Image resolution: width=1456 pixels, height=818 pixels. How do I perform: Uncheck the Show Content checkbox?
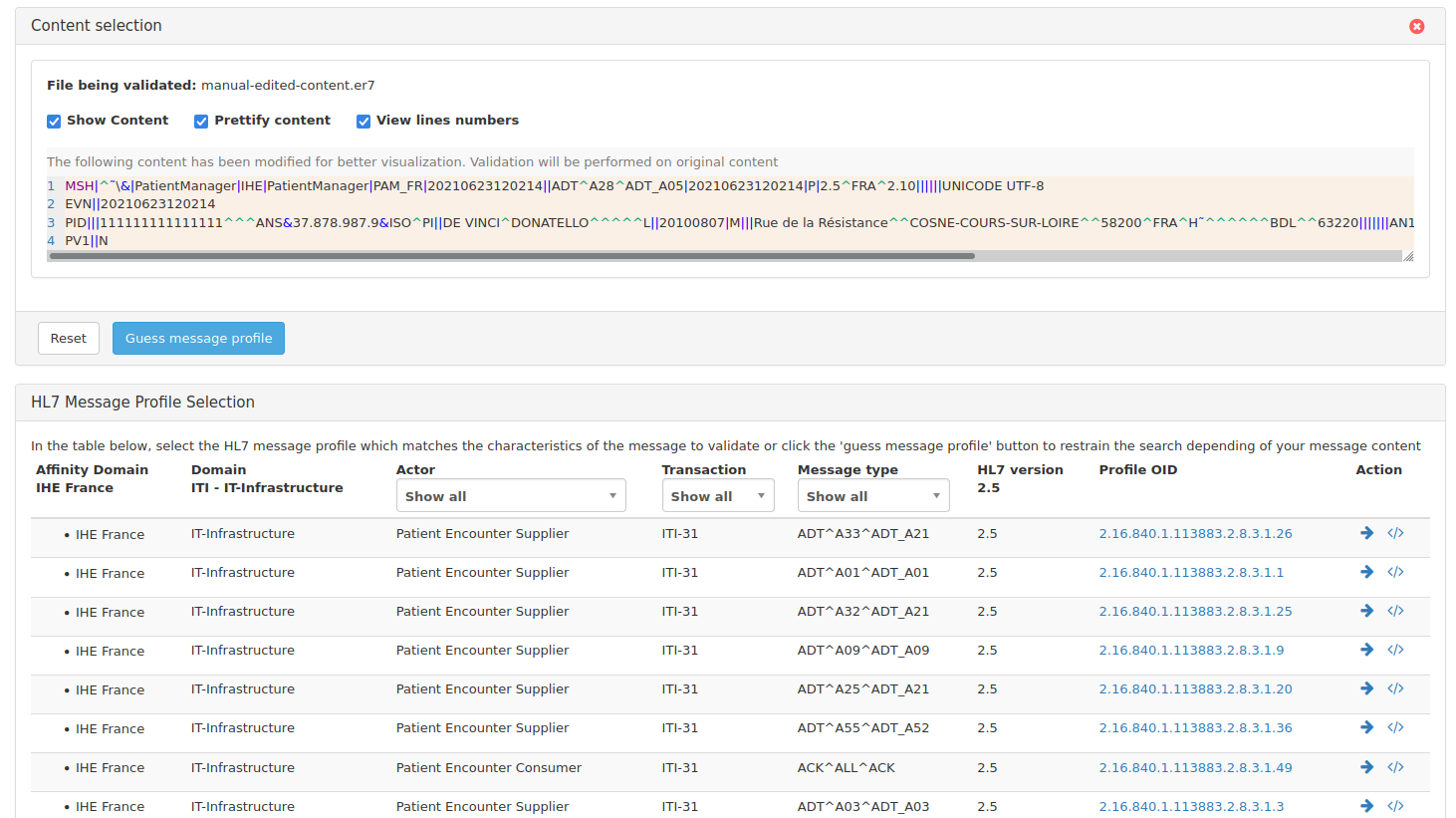pos(54,122)
